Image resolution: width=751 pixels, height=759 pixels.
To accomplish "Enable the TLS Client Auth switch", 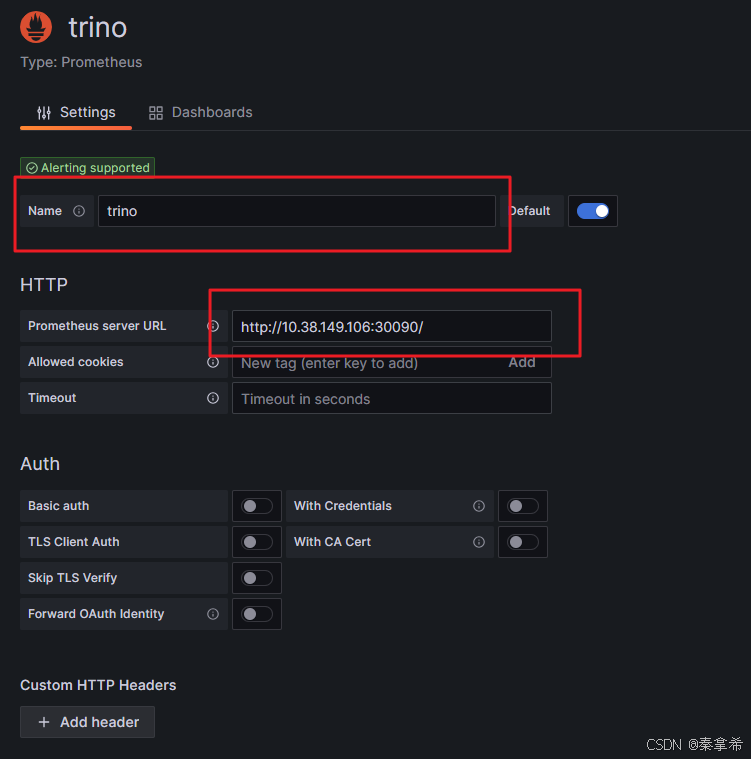I will 257,542.
